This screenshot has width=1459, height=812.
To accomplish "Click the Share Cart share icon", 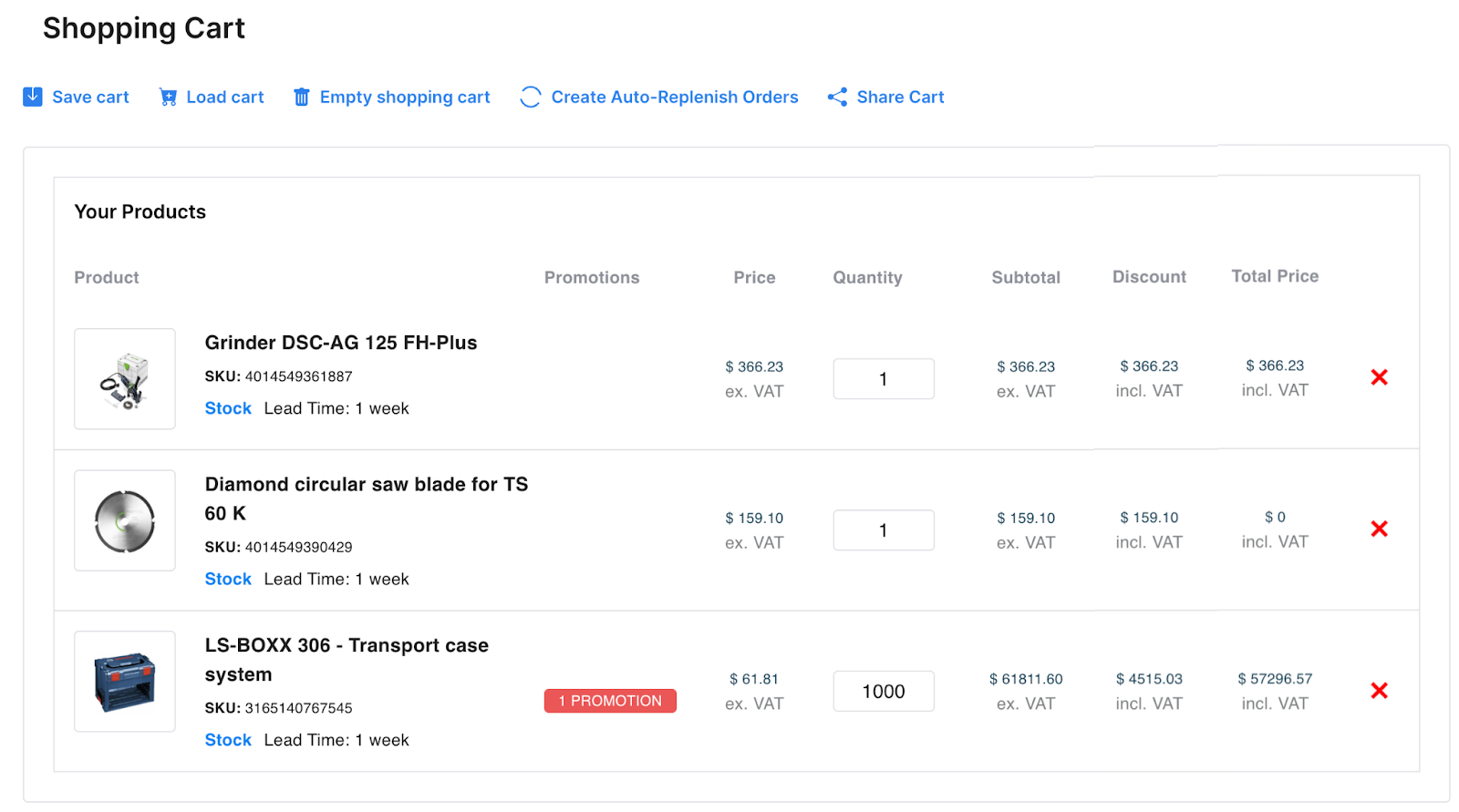I will tap(837, 97).
